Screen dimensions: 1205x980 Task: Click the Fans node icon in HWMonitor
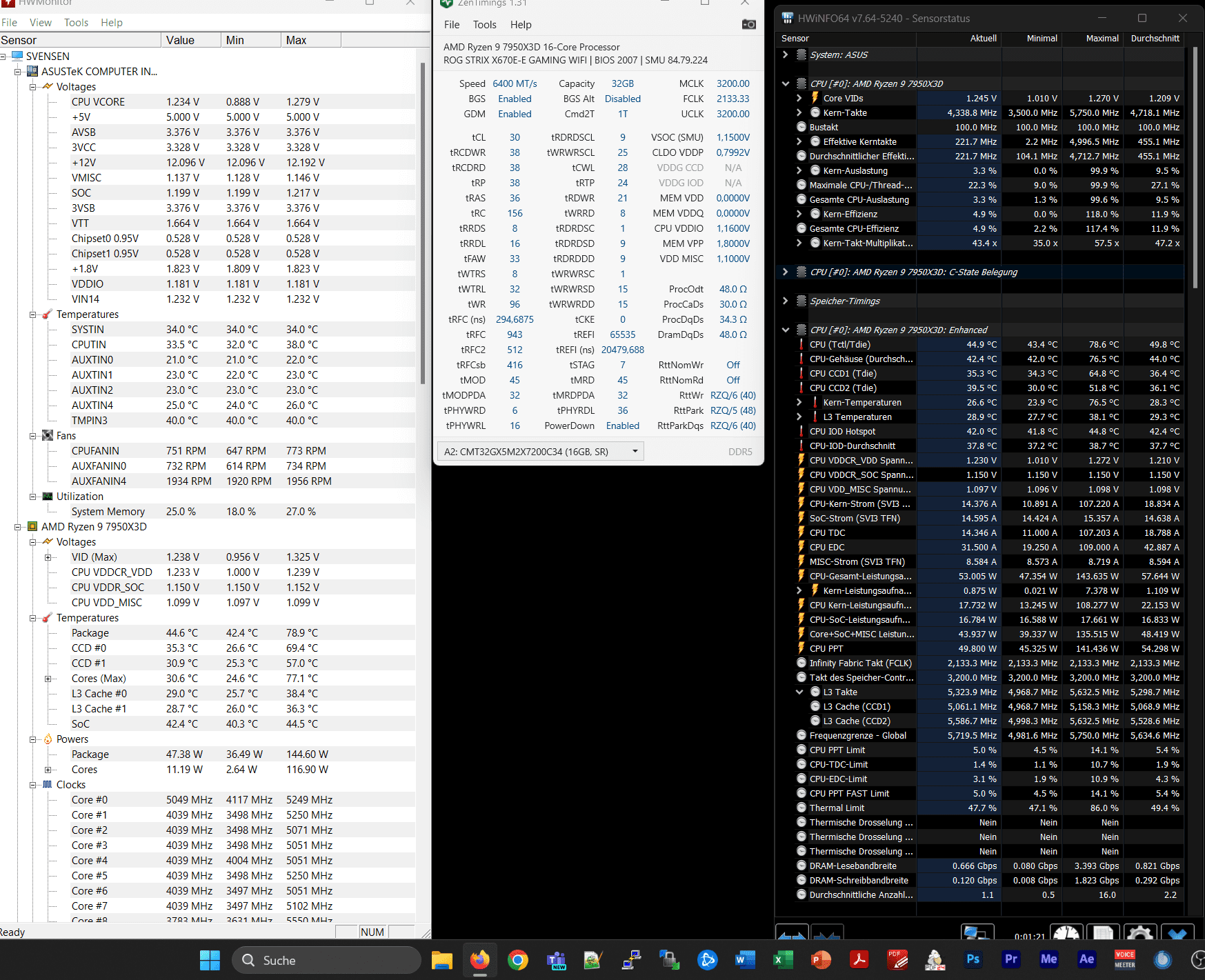pos(48,435)
